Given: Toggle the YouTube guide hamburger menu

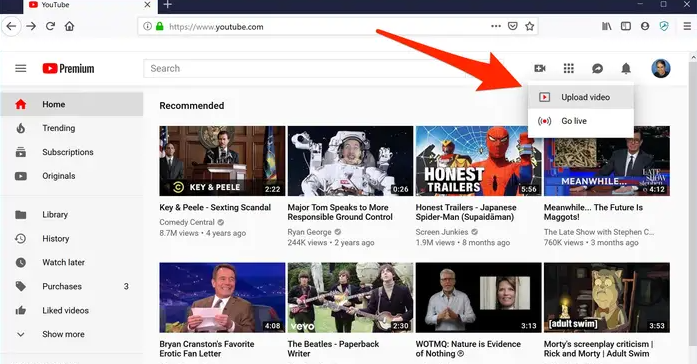Looking at the screenshot, I should (21, 68).
